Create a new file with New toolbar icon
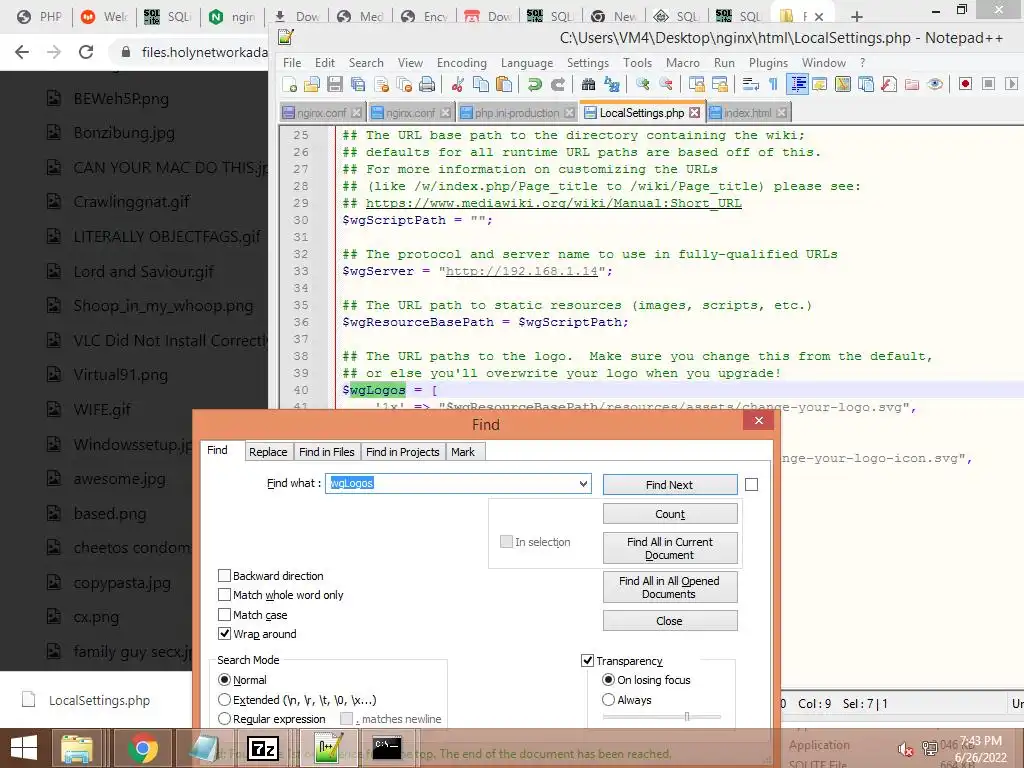 click(x=290, y=84)
